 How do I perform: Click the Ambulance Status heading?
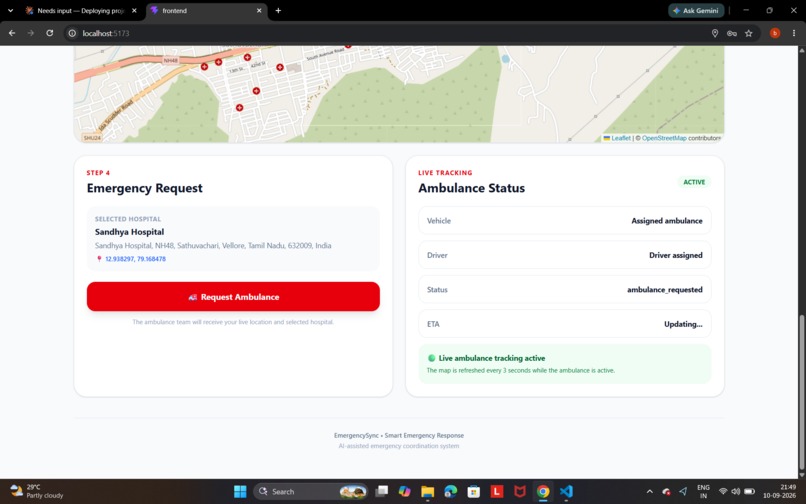[471, 188]
